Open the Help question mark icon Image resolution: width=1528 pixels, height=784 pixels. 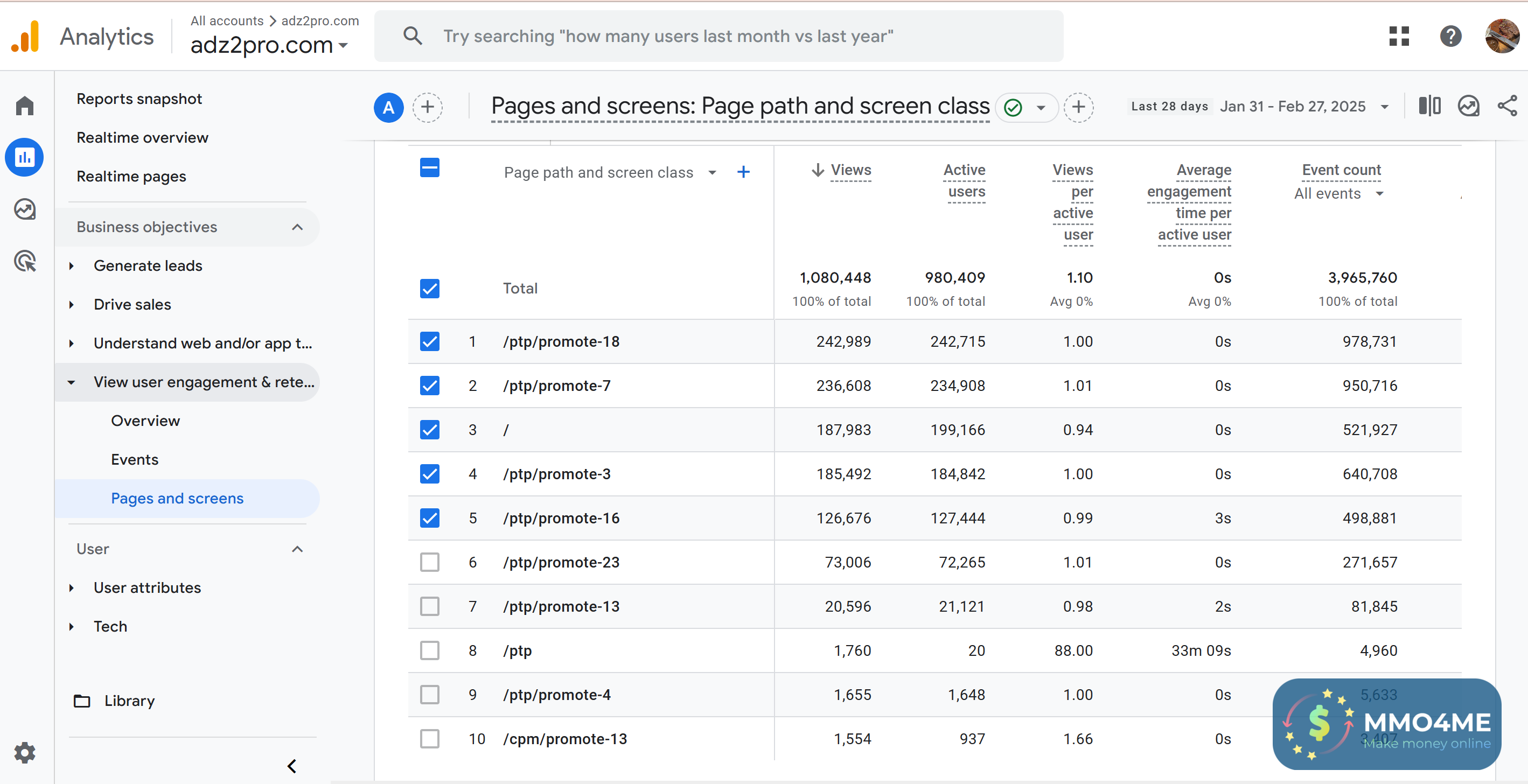[x=1451, y=36]
